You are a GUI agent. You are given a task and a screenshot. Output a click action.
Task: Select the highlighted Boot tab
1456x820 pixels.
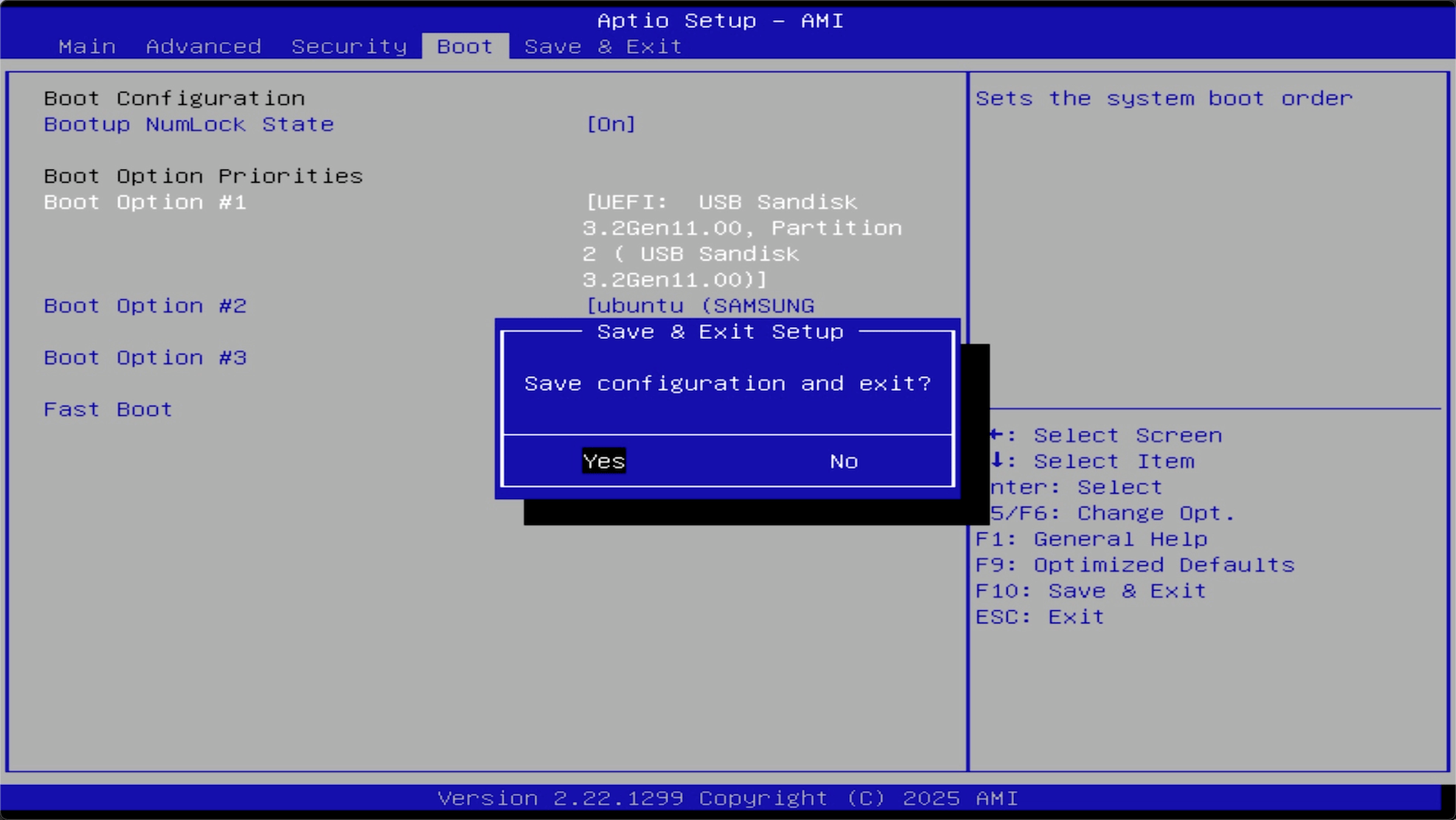pos(465,47)
